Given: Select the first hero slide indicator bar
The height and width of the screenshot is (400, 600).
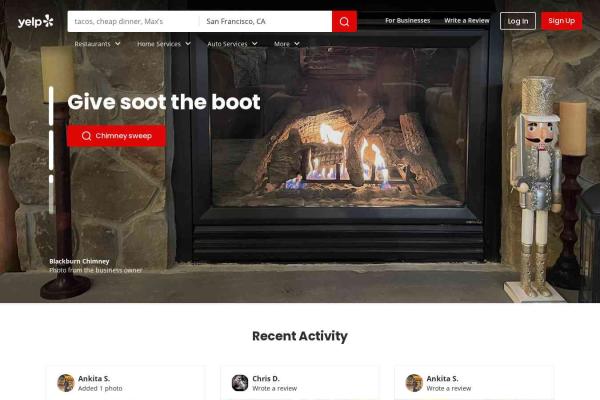Looking at the screenshot, I should pyautogui.click(x=51, y=106).
